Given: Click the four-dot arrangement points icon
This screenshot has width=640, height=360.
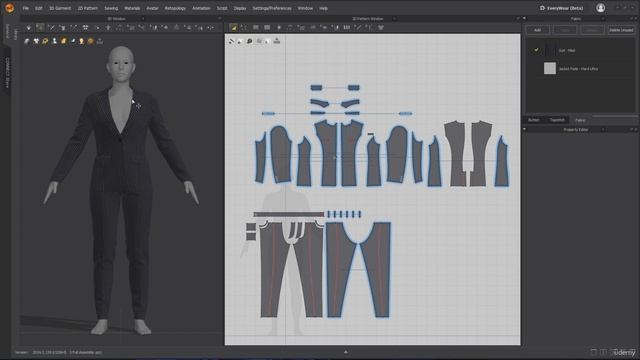Looking at the screenshot, I should click(85, 28).
